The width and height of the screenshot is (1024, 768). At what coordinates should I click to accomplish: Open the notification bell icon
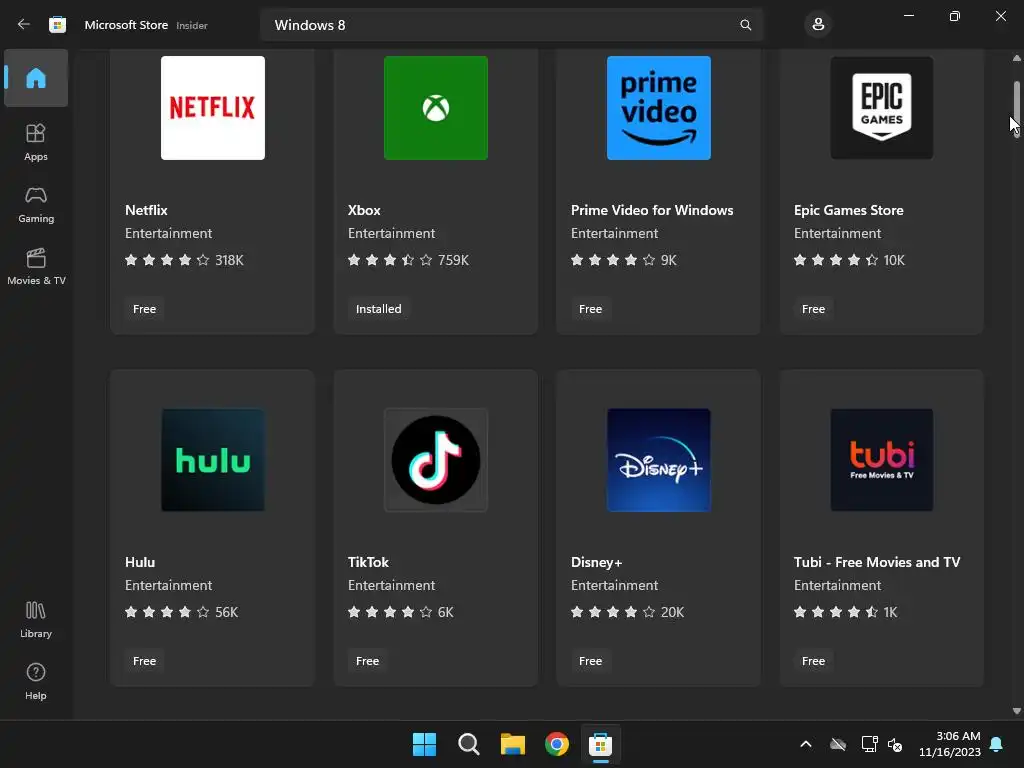pos(996,744)
